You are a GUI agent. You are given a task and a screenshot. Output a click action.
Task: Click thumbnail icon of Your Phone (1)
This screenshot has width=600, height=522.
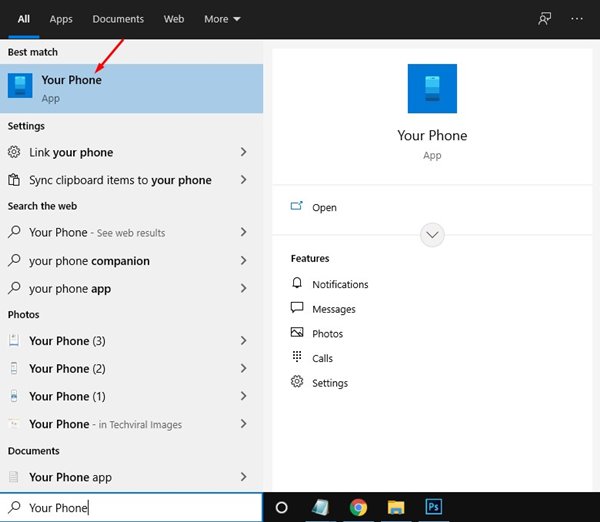point(14,396)
